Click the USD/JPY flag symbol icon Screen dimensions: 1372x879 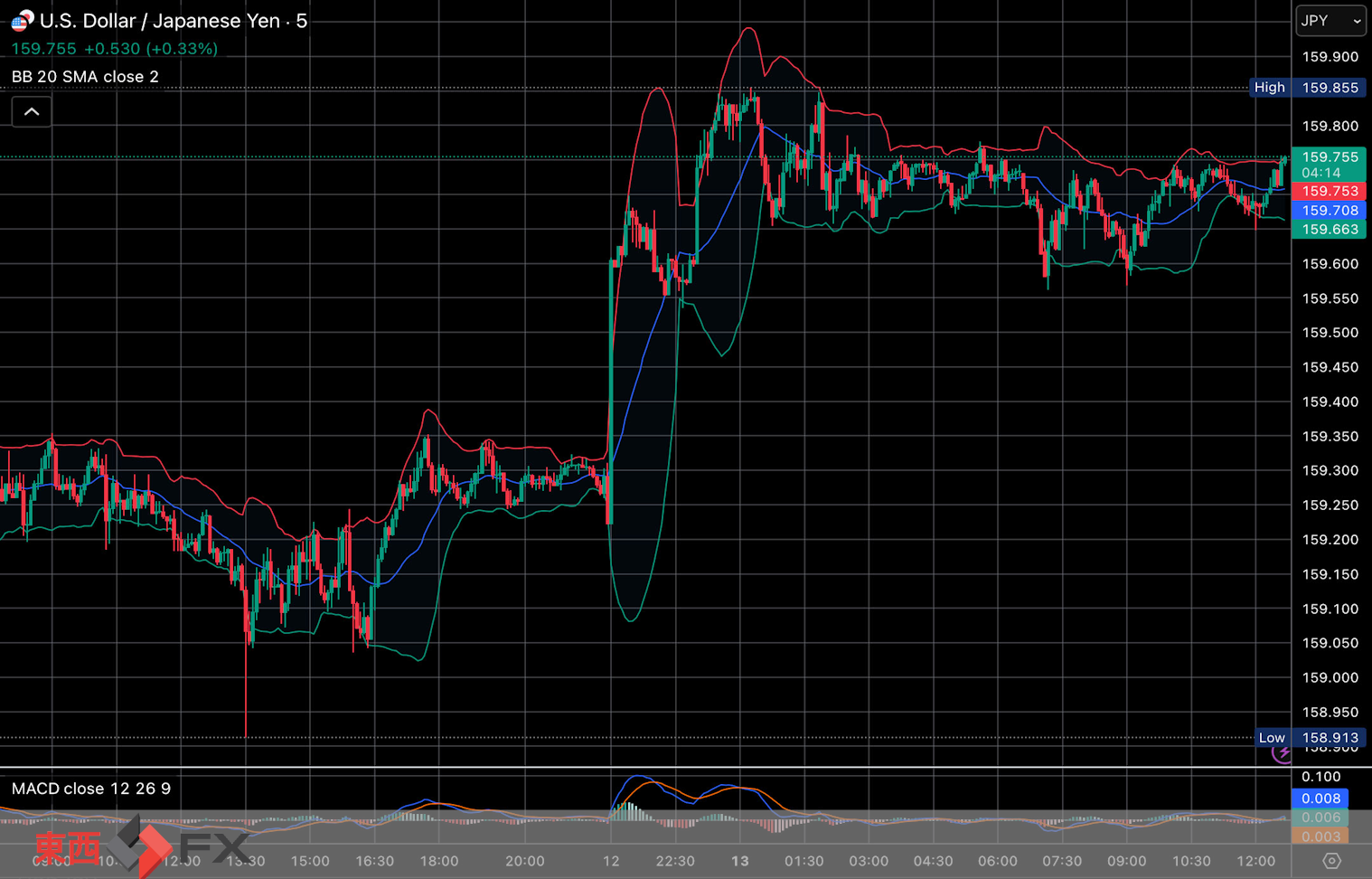point(22,20)
